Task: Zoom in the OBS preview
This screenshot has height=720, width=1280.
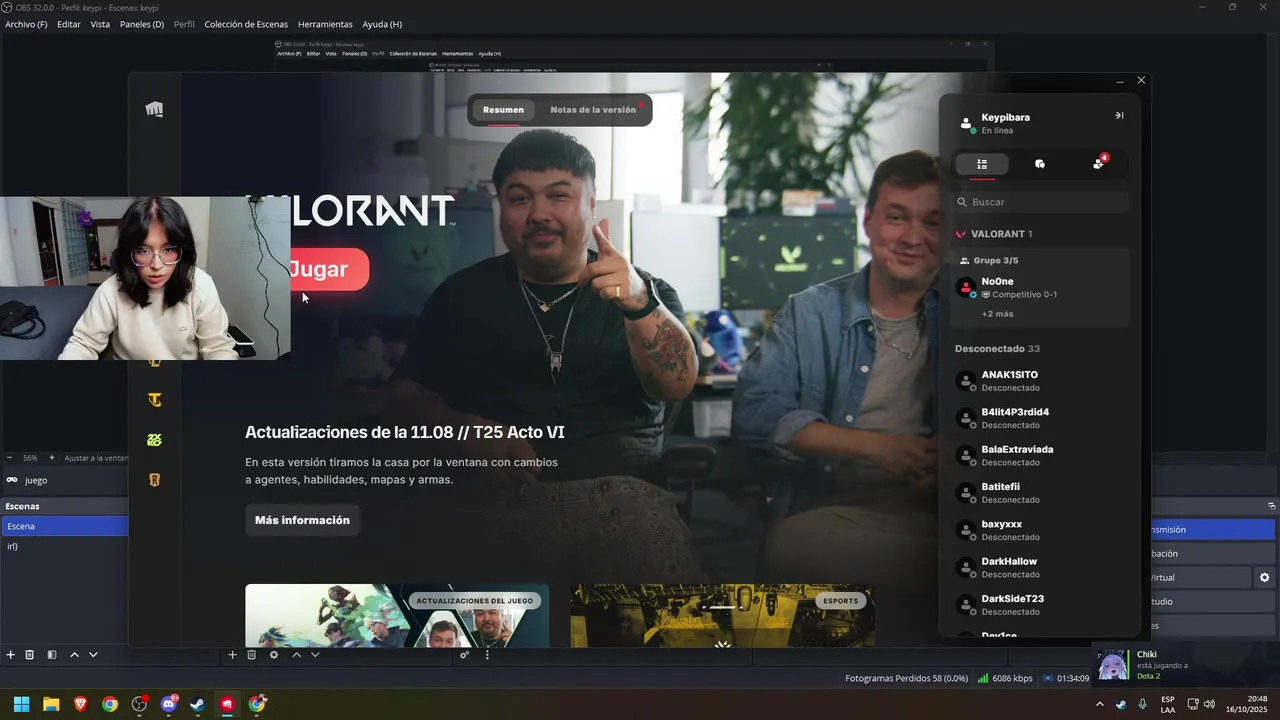Action: coord(52,458)
